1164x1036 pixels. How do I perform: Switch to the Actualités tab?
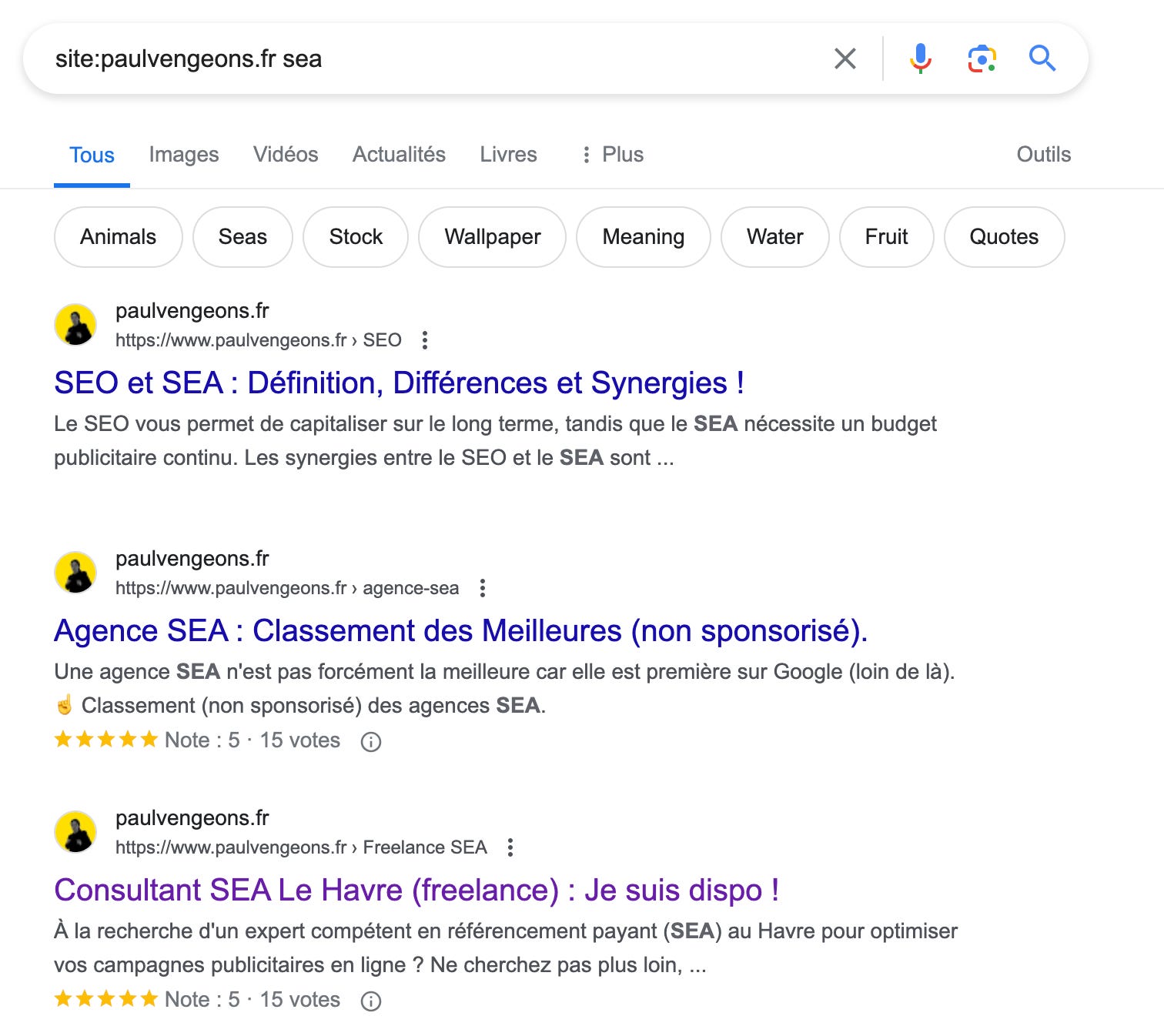coord(398,154)
